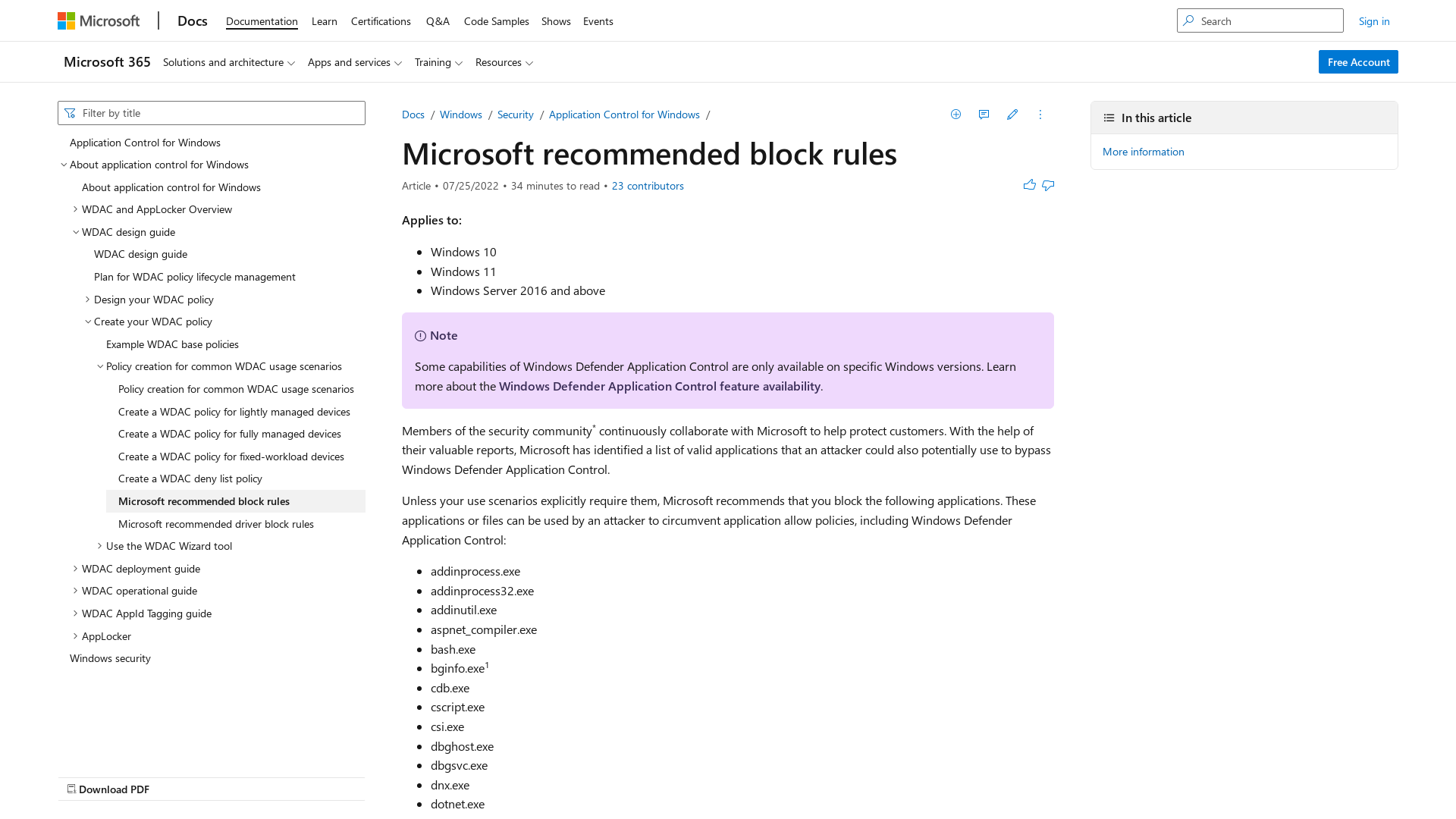Expand WDAC AppId Tagging guide
This screenshot has width=1456, height=819.
click(75, 613)
